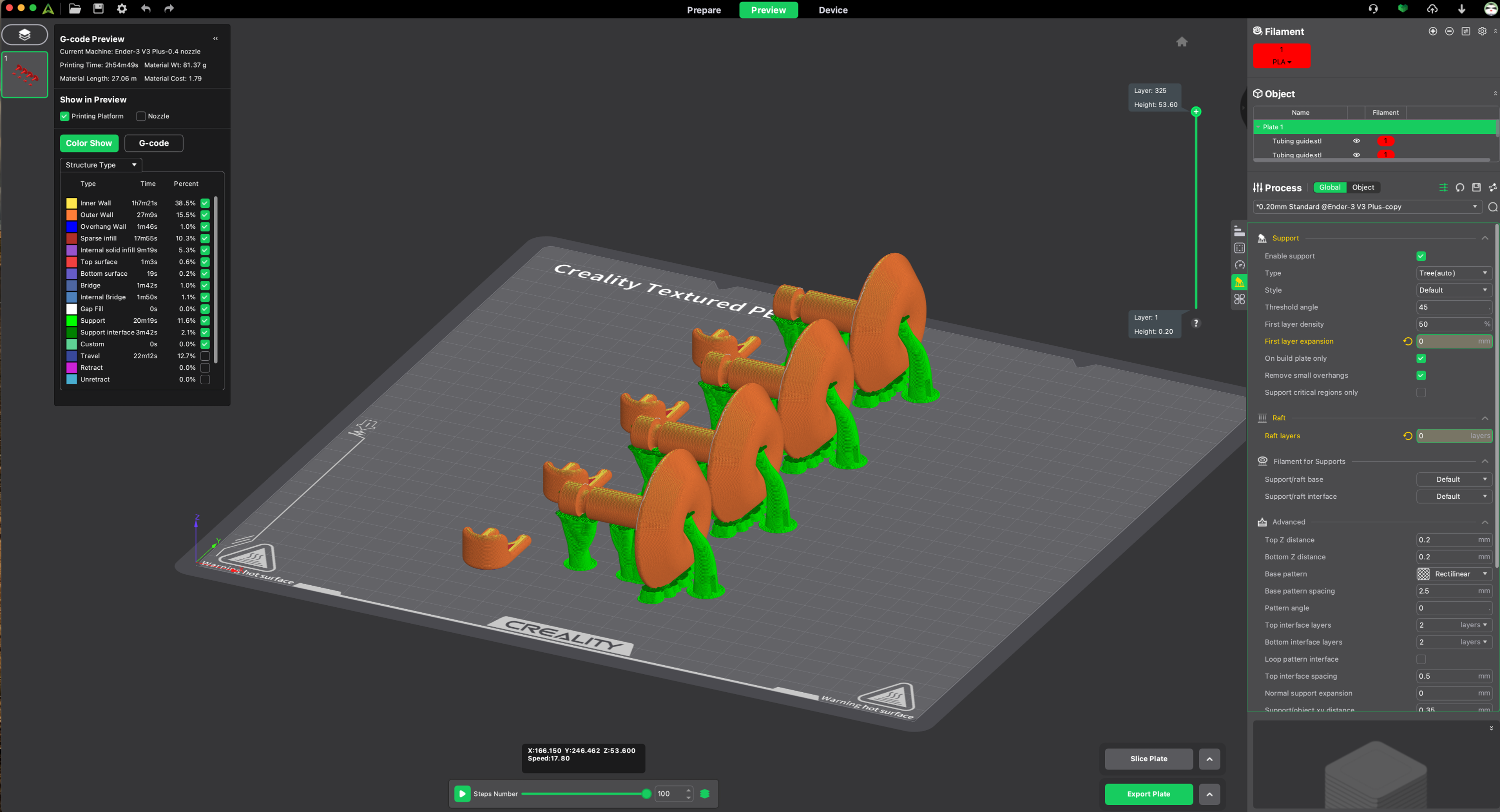Click the Slice Plate button
The width and height of the screenshot is (1500, 812).
coord(1148,759)
